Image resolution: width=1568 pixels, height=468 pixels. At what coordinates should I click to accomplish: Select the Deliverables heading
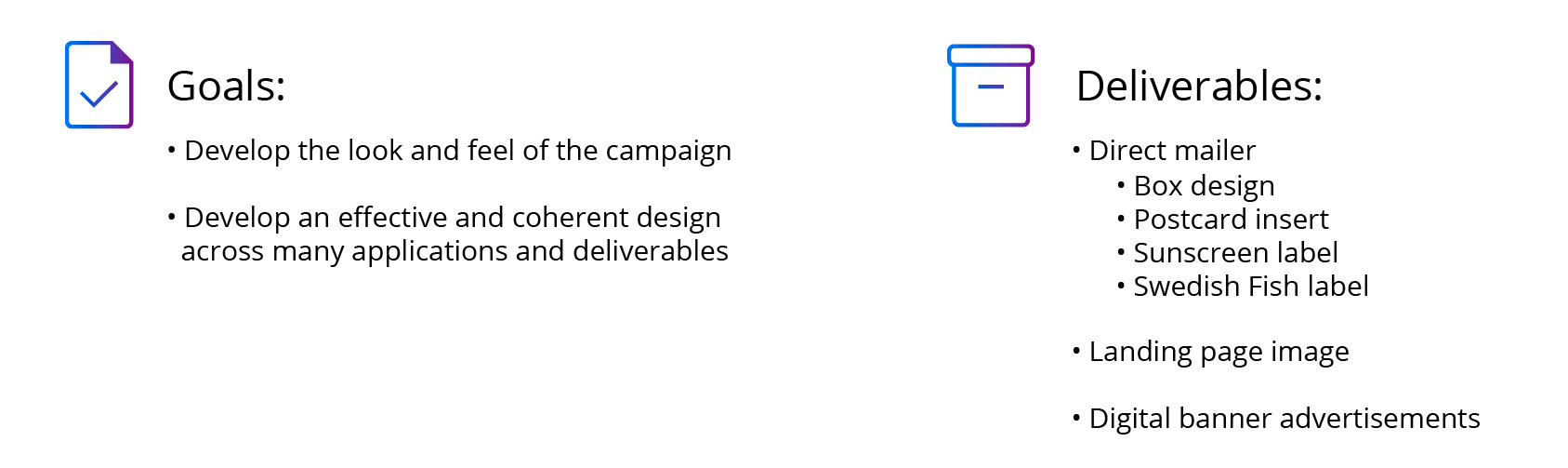coord(1199,87)
